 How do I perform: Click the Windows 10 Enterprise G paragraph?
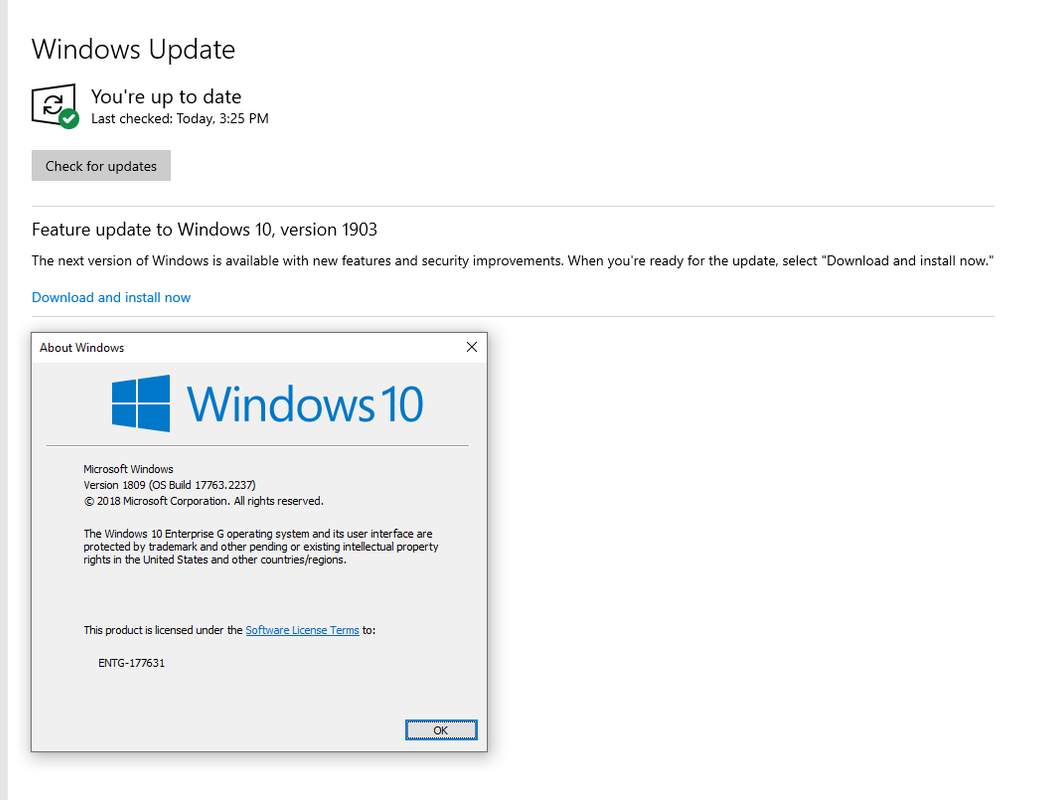coord(261,547)
